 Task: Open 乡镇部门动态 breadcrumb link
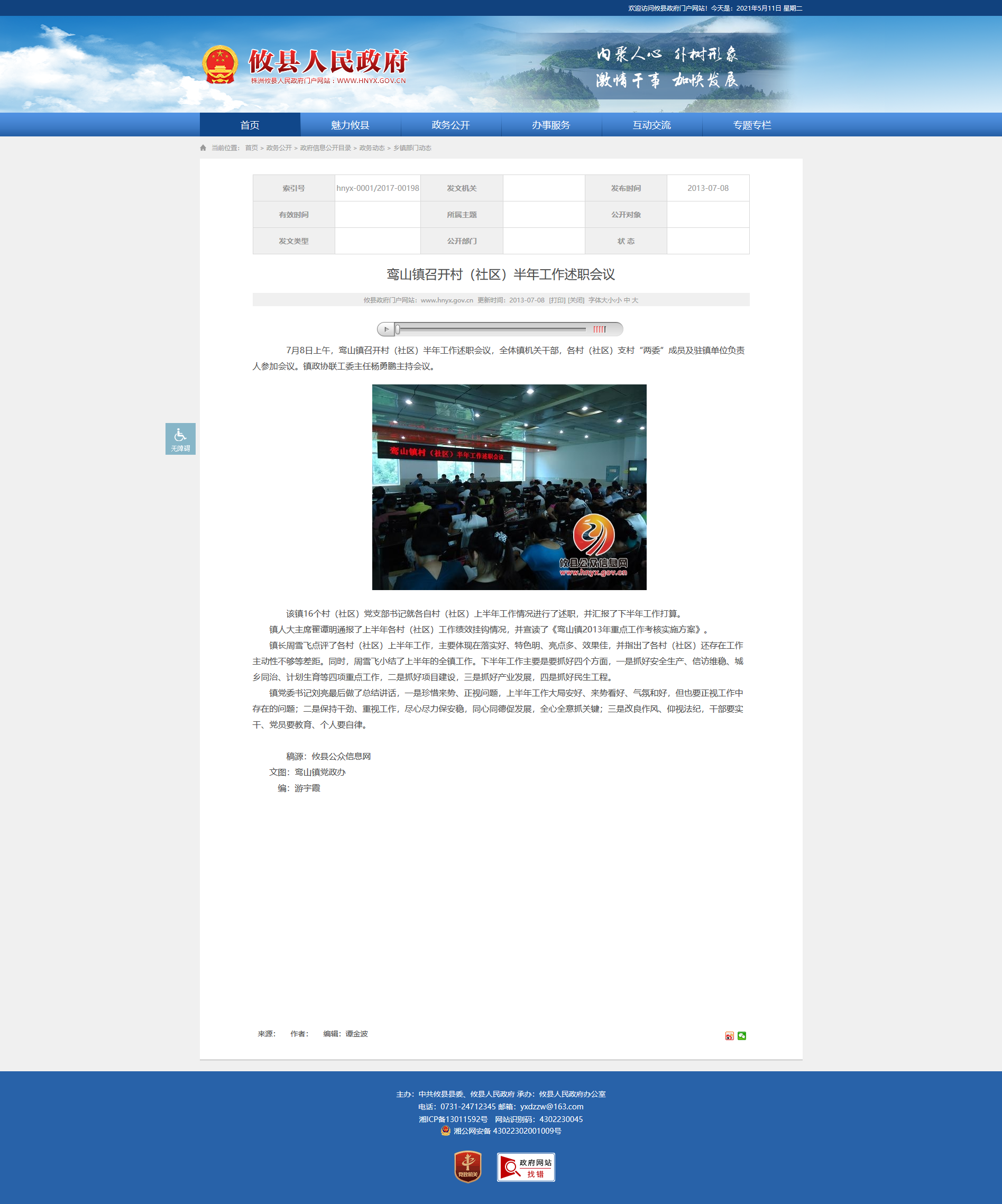point(412,148)
